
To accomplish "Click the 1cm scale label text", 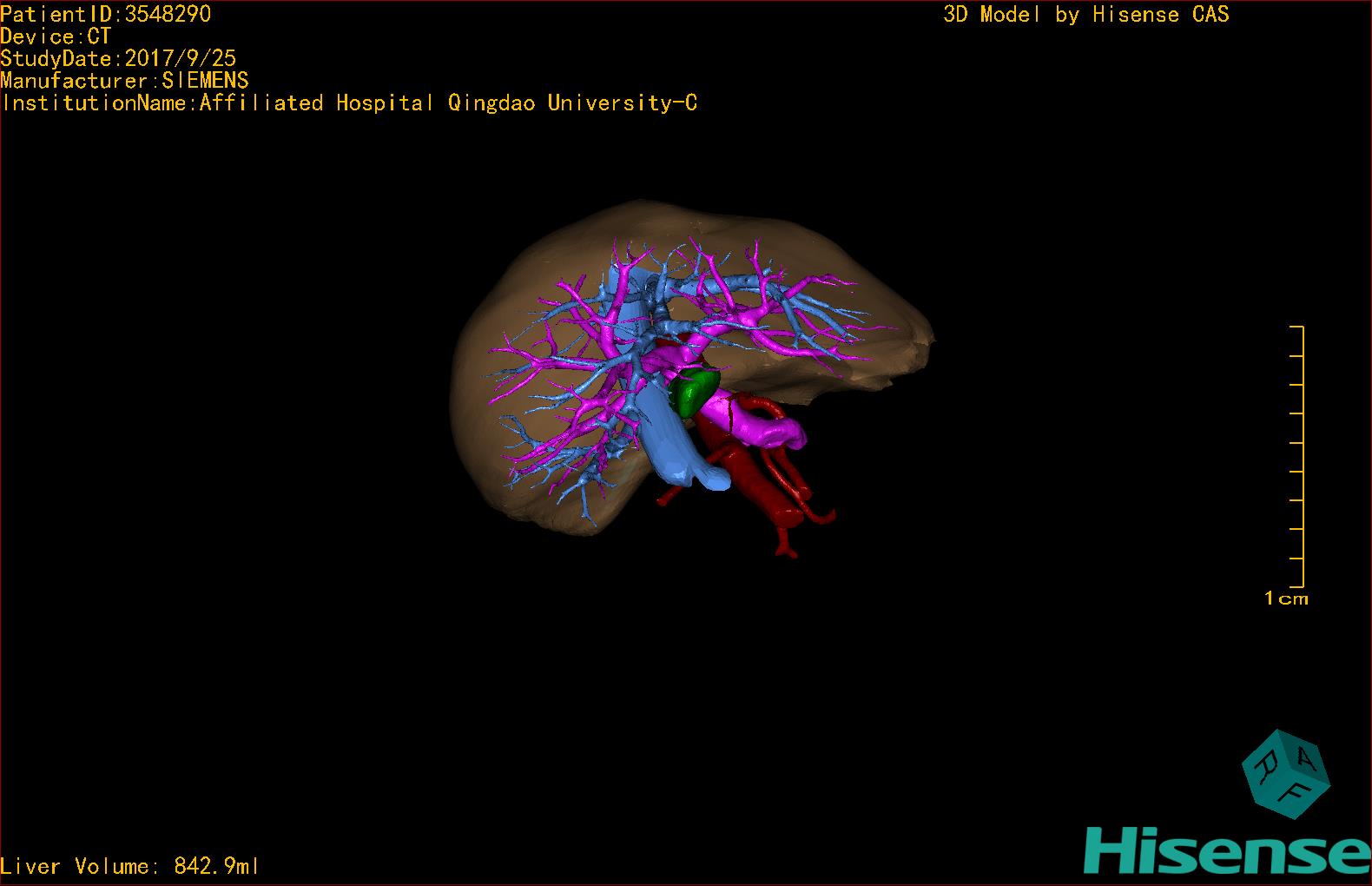I will [1286, 598].
